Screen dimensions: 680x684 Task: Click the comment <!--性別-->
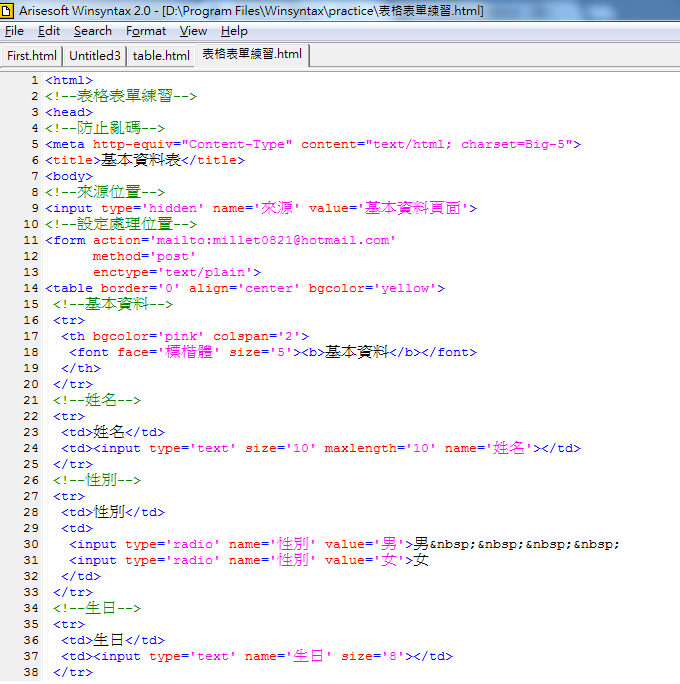pyautogui.click(x=97, y=480)
